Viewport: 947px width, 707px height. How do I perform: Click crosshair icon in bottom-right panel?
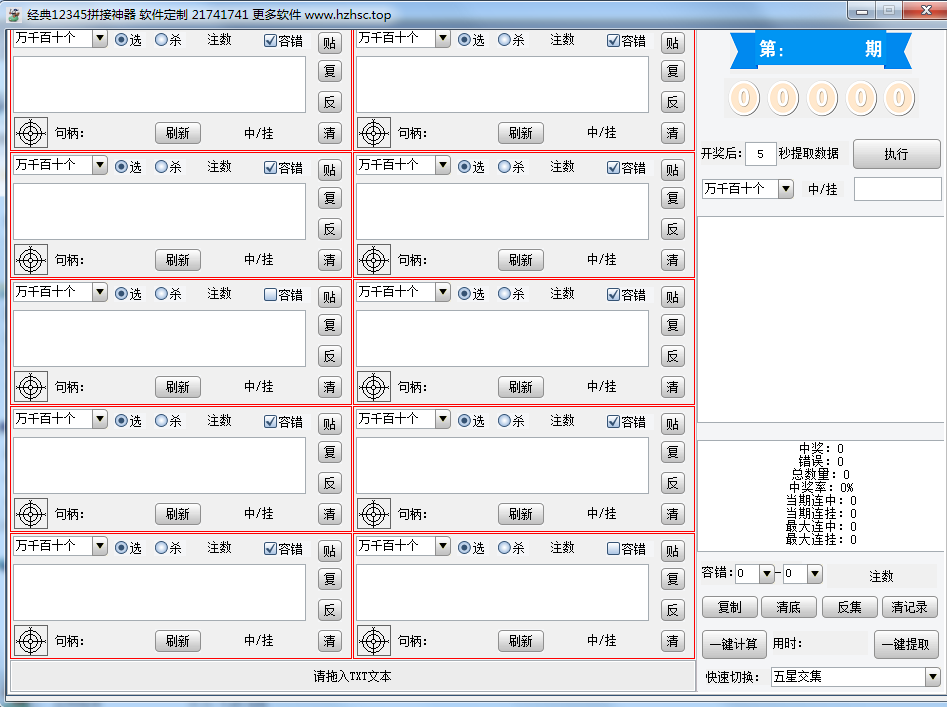click(374, 641)
